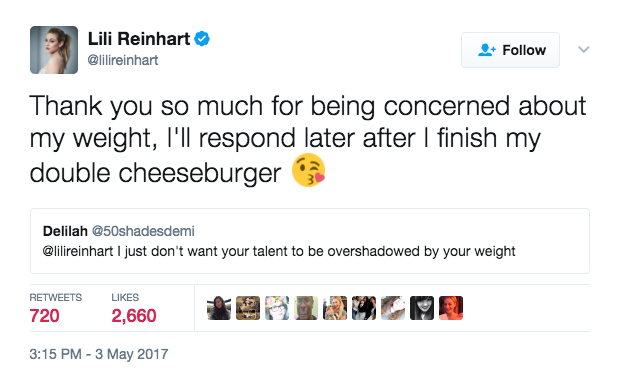Click the @lilireinhart mention in quoted tweet
The height and width of the screenshot is (376, 621).
pyautogui.click(x=78, y=251)
